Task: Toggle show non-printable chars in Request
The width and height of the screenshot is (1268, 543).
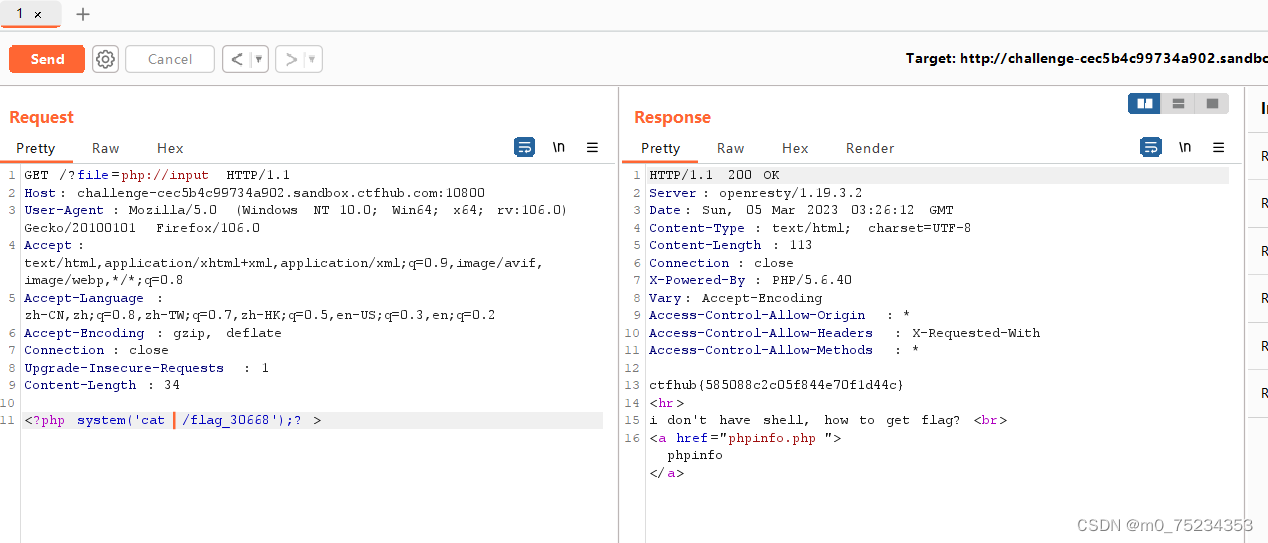Action: coord(559,147)
